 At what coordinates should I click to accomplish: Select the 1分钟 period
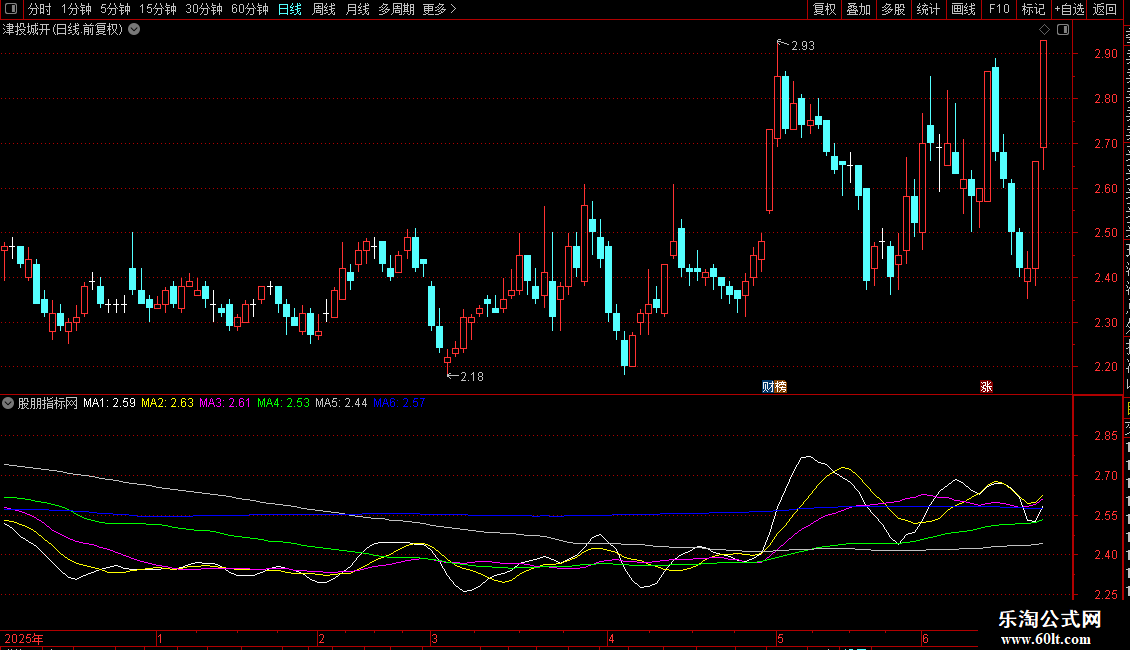pos(76,9)
